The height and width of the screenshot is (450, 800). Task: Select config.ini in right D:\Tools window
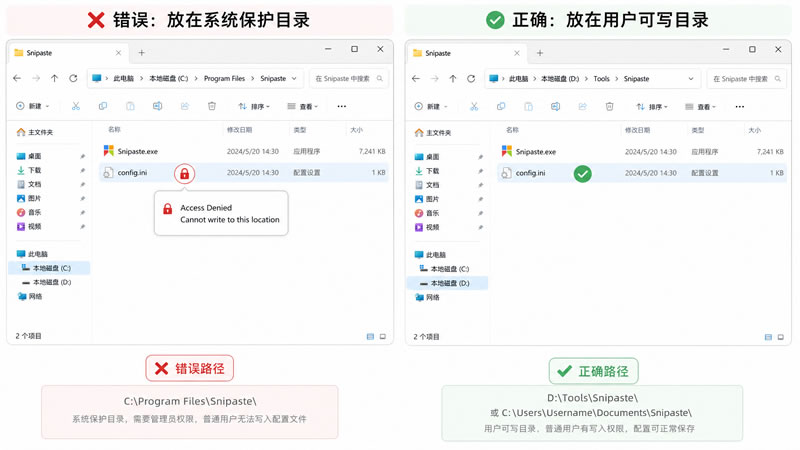pos(642,173)
